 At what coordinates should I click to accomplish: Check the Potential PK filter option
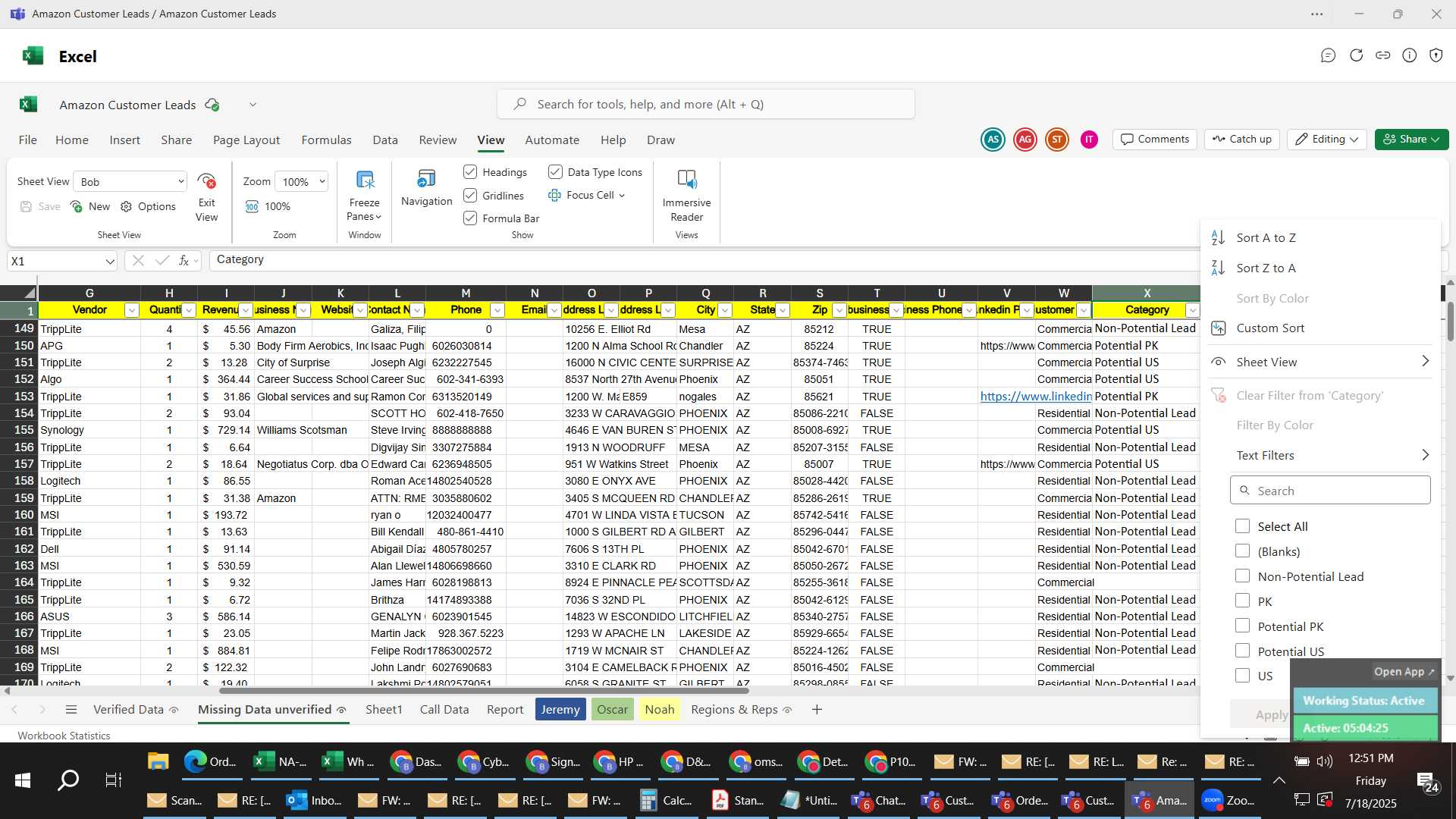tap(1242, 626)
